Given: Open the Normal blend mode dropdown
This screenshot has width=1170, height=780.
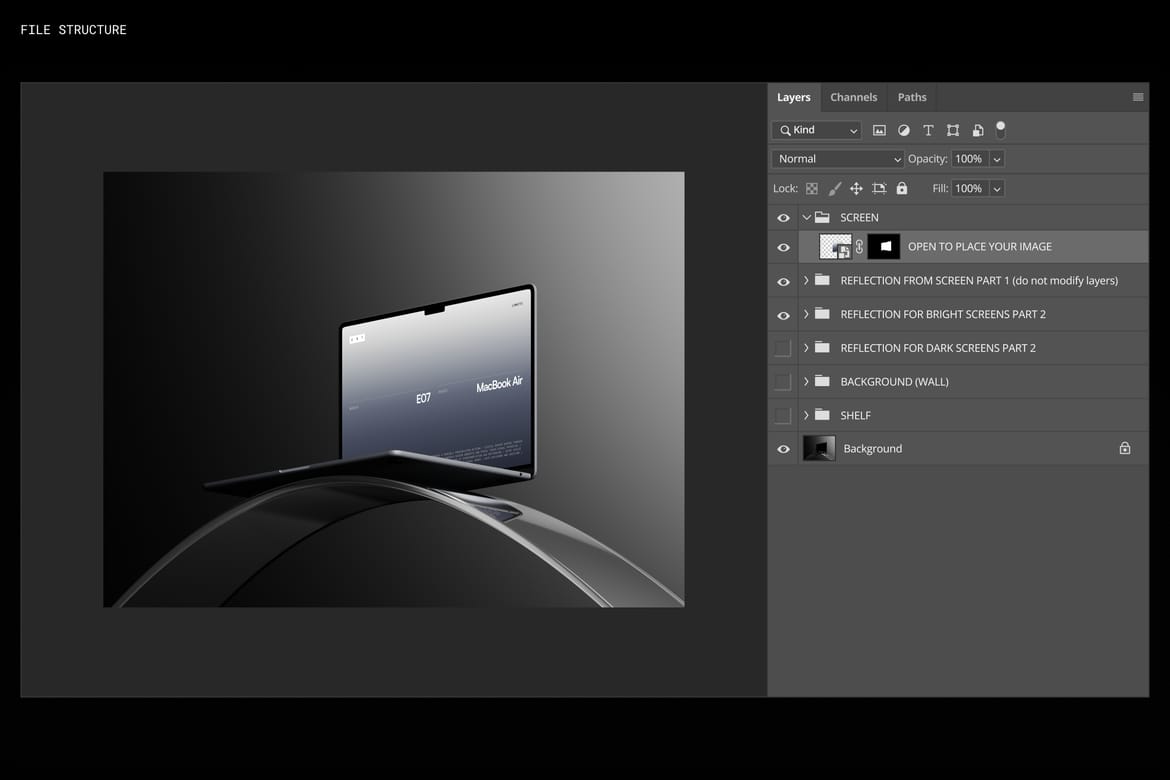Looking at the screenshot, I should (x=838, y=159).
